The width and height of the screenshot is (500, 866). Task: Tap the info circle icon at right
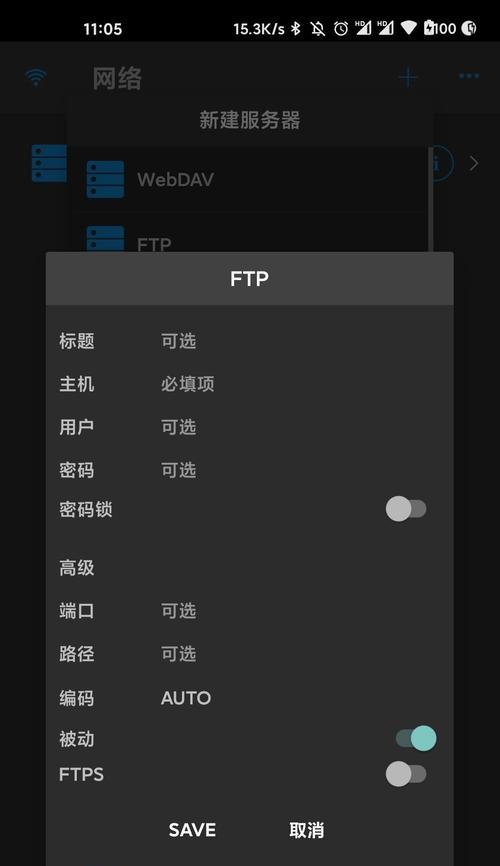point(442,164)
